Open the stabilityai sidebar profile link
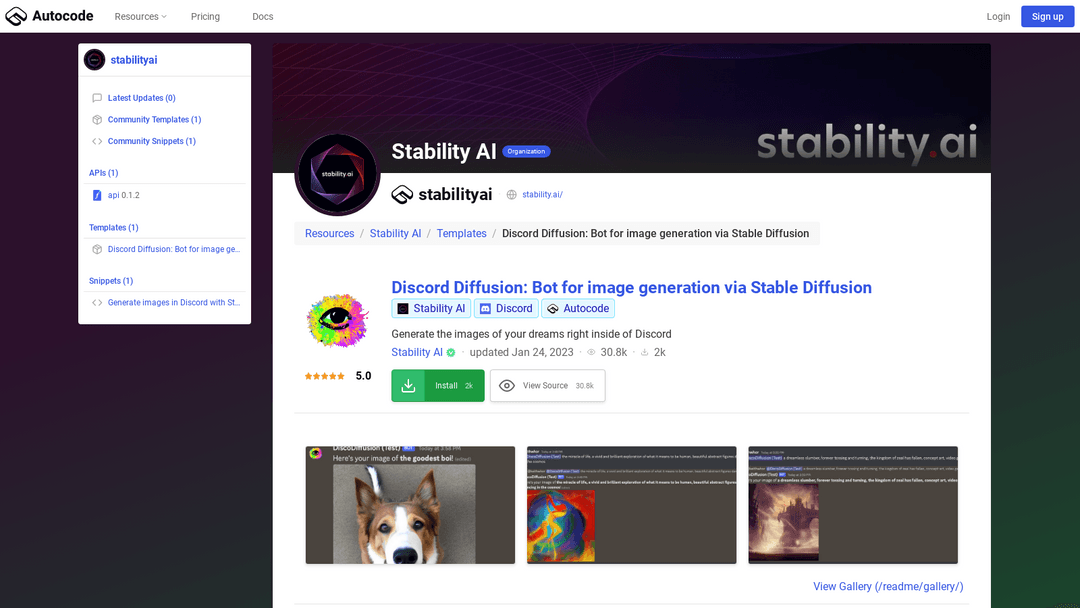This screenshot has height=608, width=1080. pos(134,60)
